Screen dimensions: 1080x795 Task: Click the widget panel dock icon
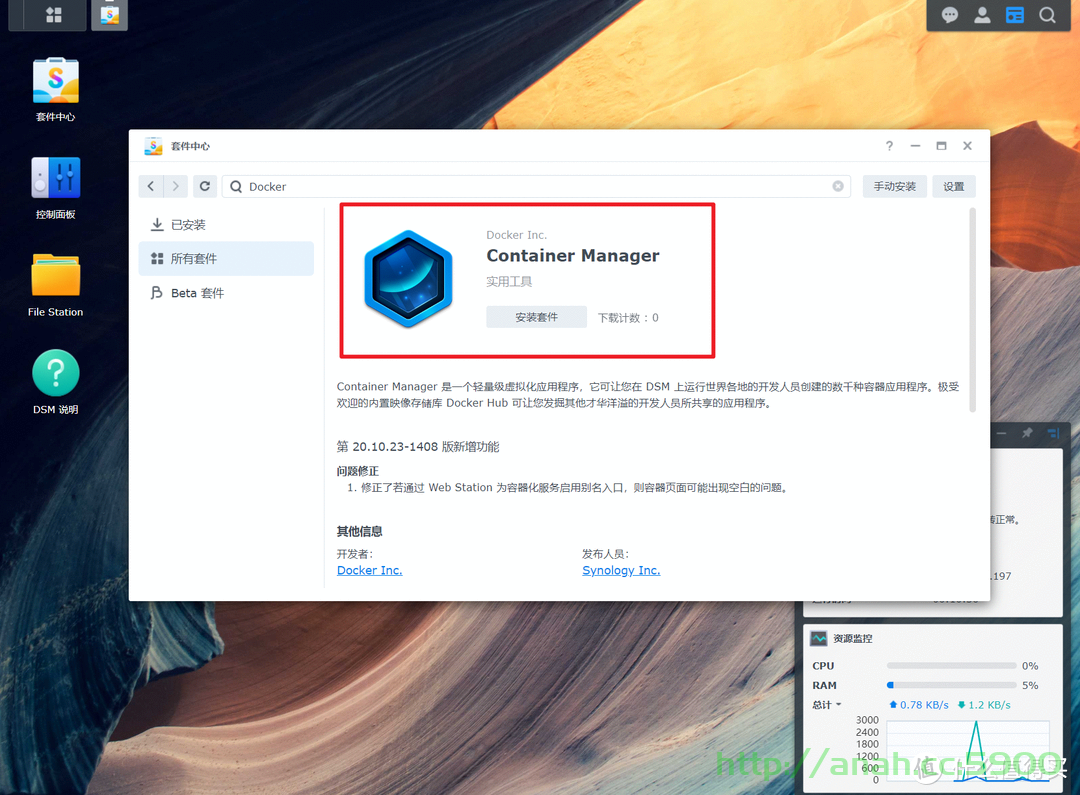1053,433
